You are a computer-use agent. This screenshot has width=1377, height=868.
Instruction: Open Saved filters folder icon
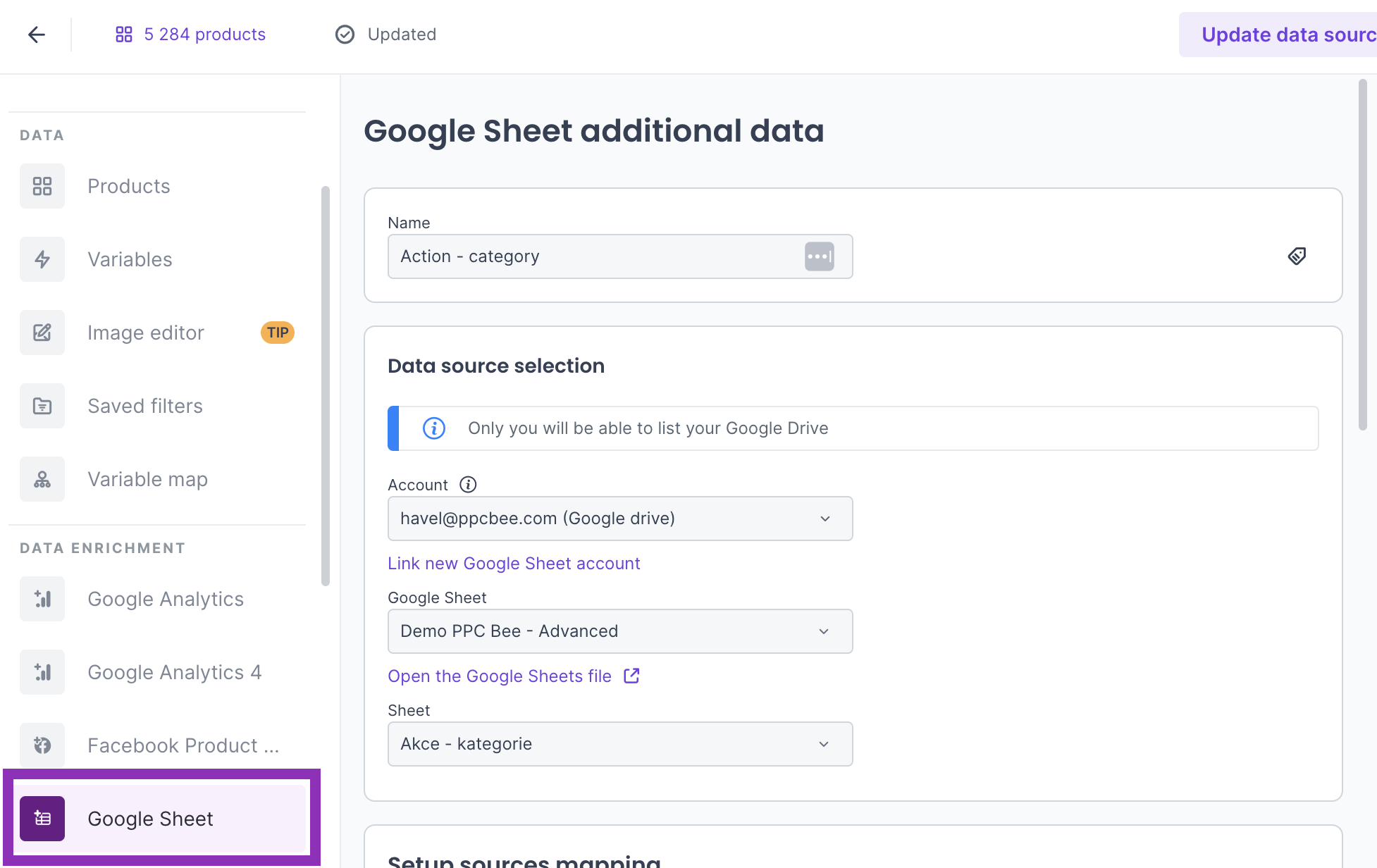click(42, 406)
